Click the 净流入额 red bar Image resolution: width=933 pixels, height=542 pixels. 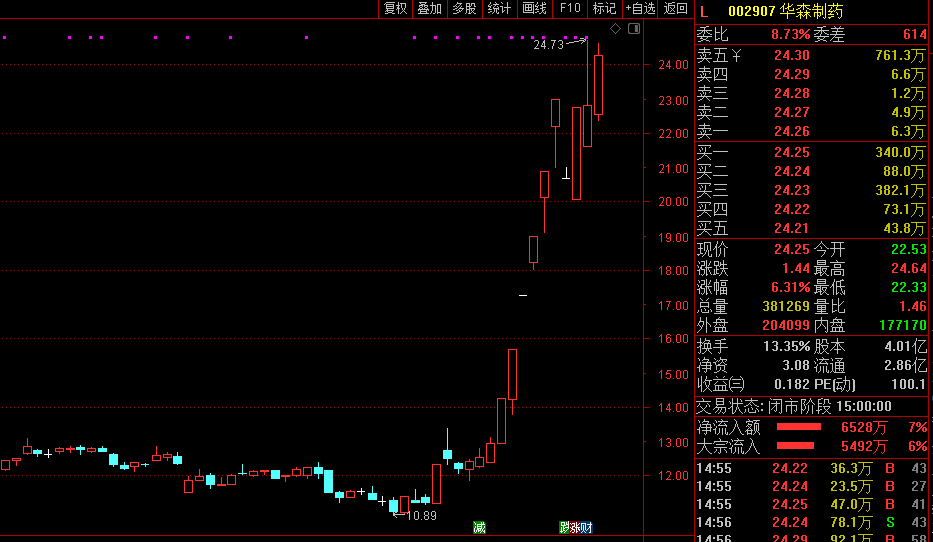point(799,427)
